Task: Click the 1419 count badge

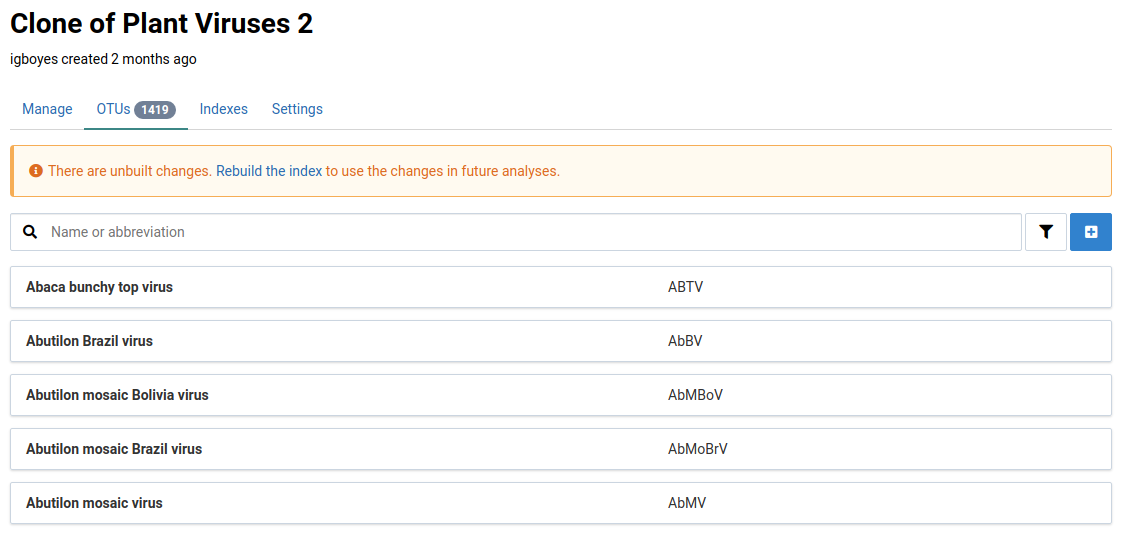Action: [155, 110]
